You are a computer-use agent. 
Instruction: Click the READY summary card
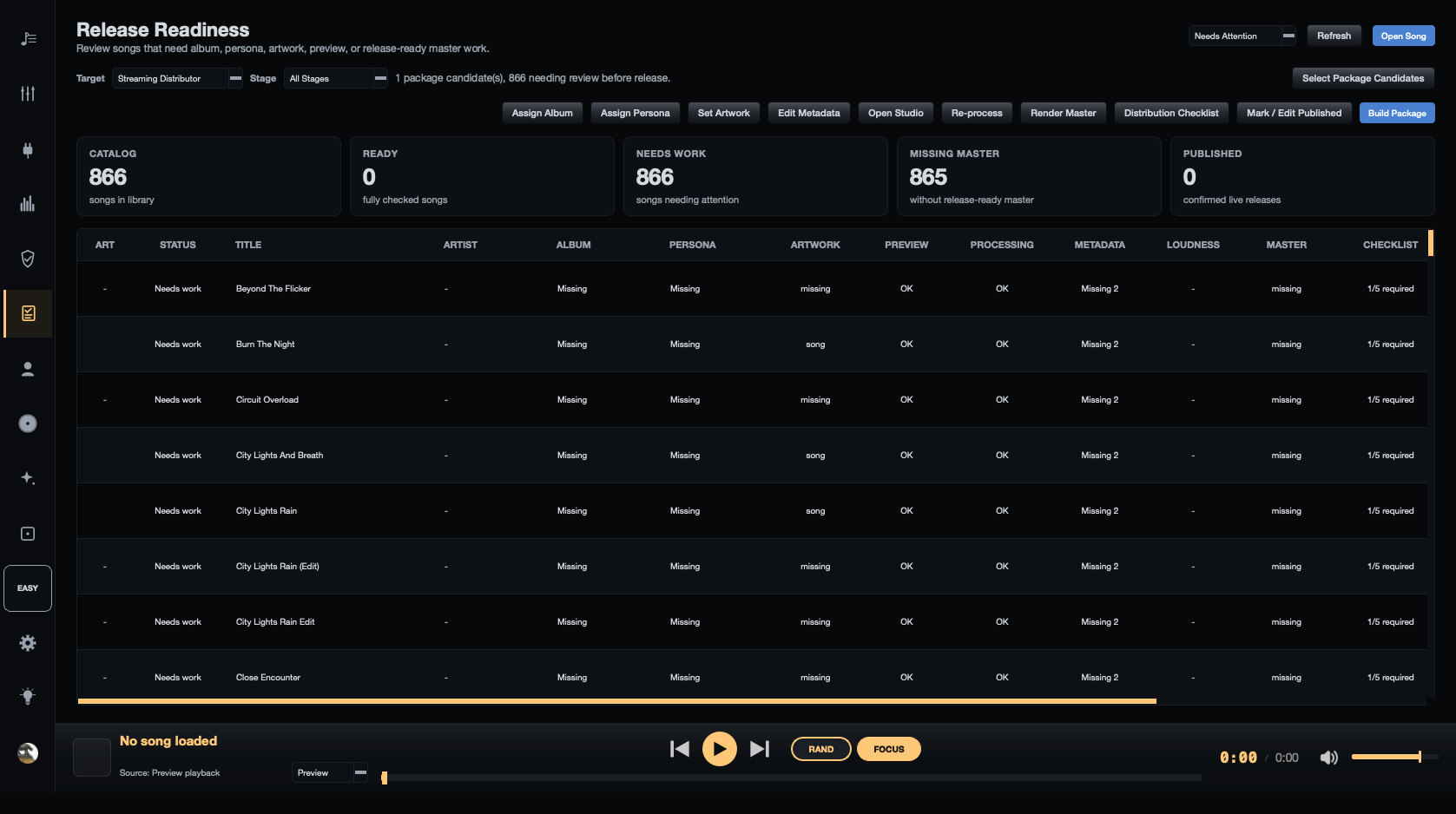(x=482, y=176)
